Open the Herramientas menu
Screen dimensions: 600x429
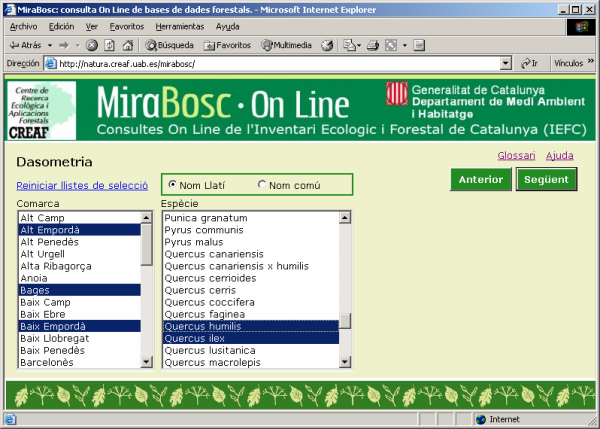coord(180,27)
